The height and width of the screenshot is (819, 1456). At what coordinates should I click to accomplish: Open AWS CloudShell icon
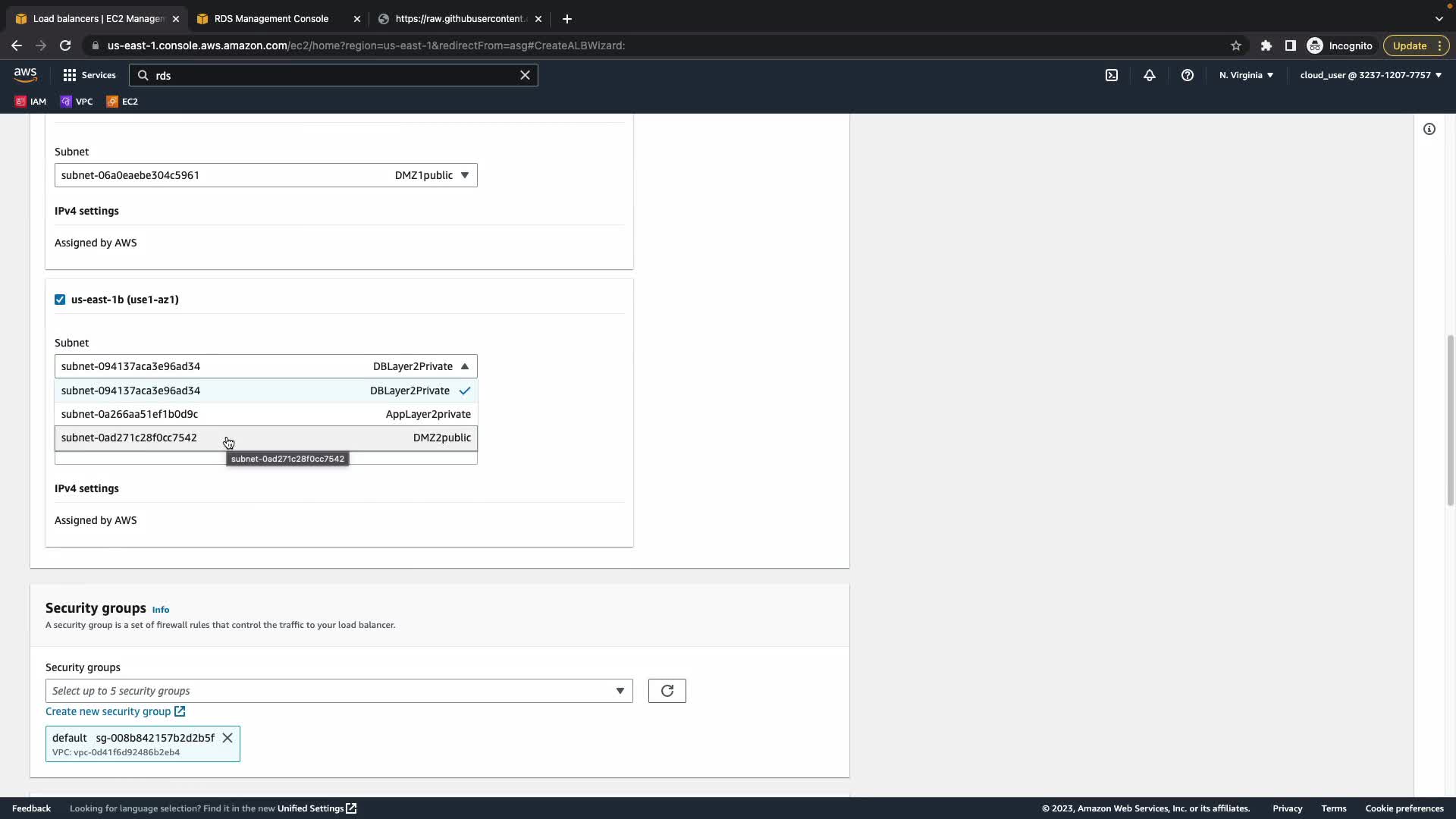(x=1111, y=75)
